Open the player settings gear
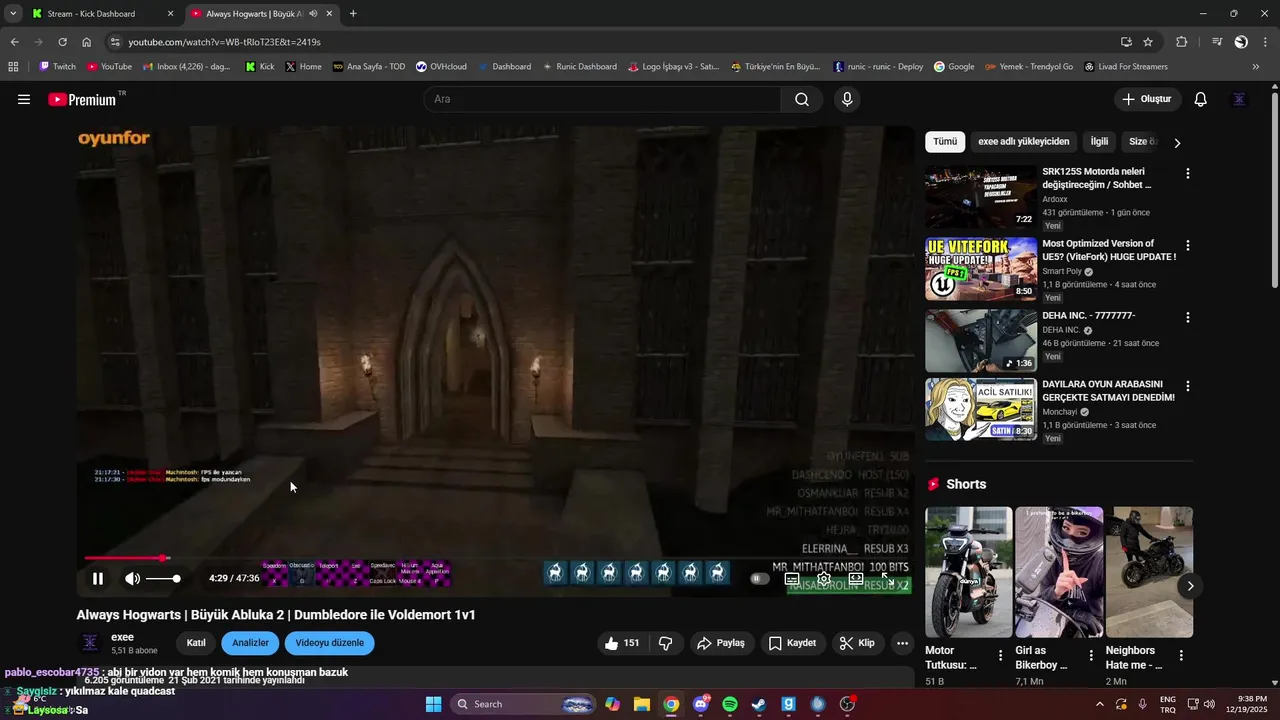This screenshot has width=1280, height=720. coord(824,578)
